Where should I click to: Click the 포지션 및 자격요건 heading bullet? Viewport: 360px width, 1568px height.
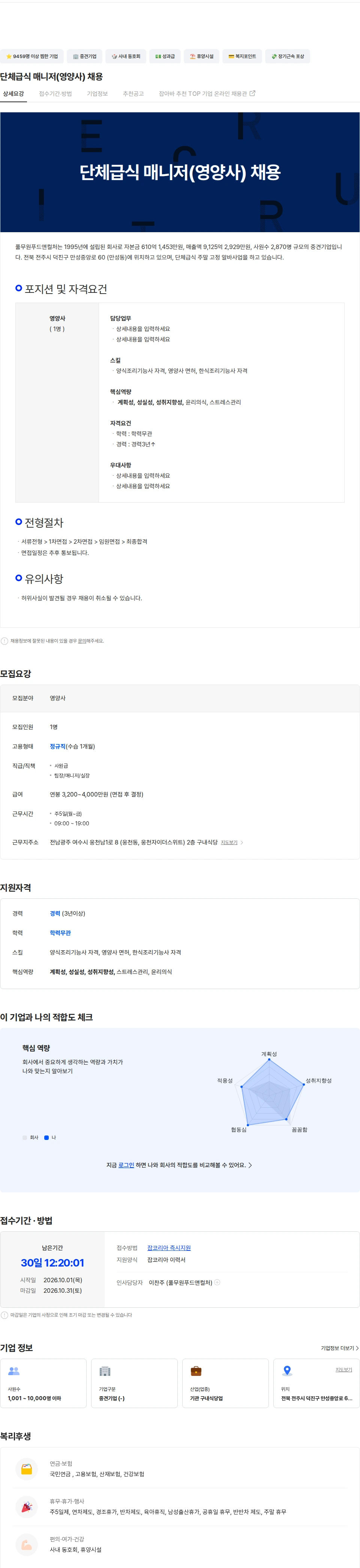[x=19, y=288]
